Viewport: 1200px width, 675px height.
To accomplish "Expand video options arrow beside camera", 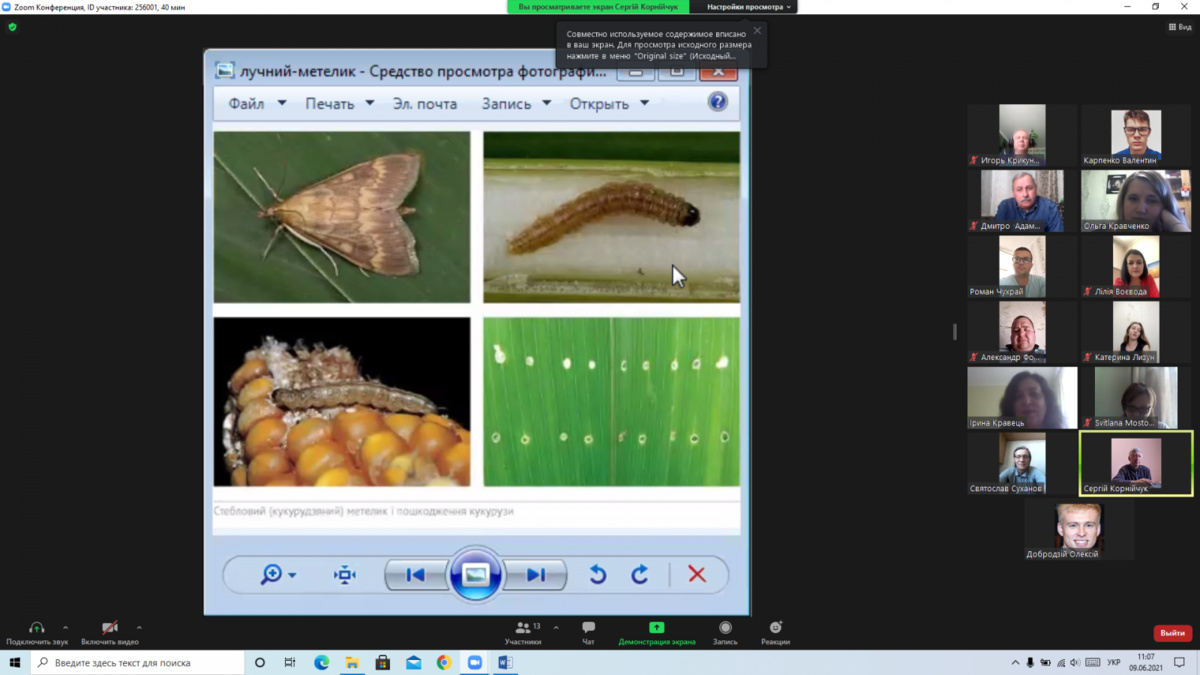I will [139, 628].
